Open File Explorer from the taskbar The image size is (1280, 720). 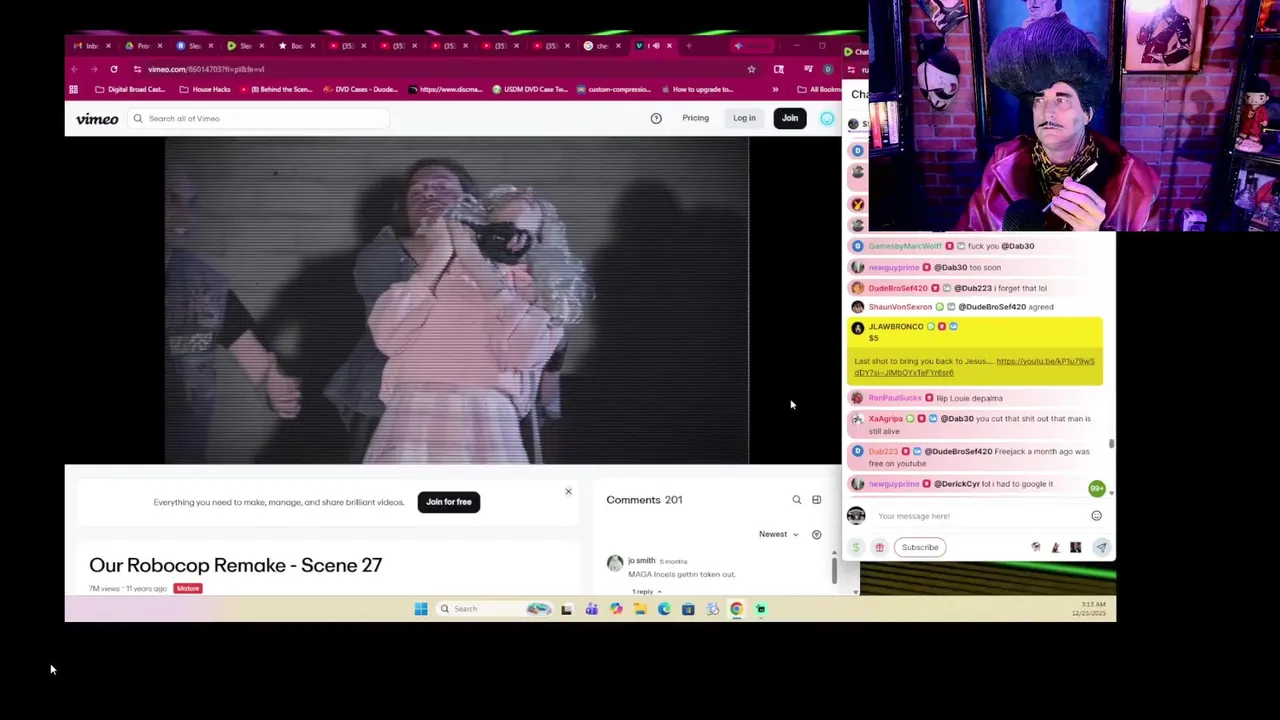(x=640, y=608)
